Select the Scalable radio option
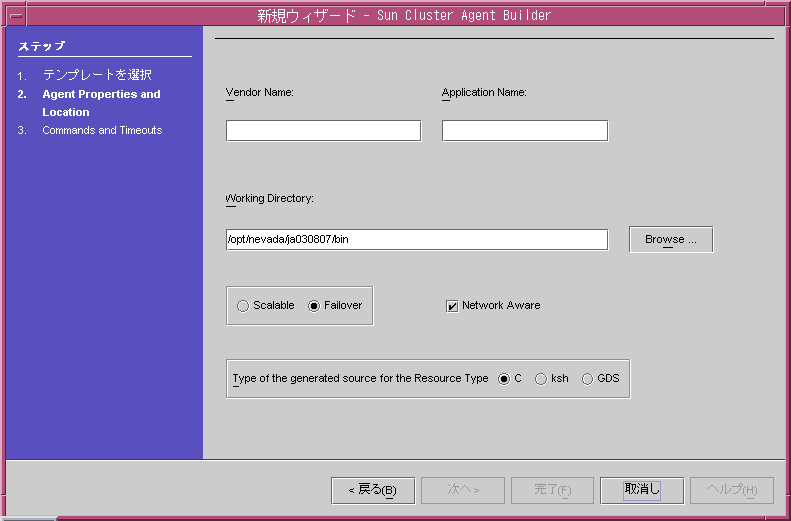Viewport: 791px width, 521px height. tap(265, 306)
